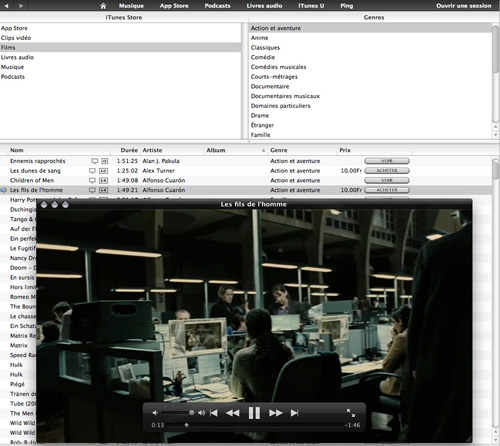Select the Drame genre

370,115
